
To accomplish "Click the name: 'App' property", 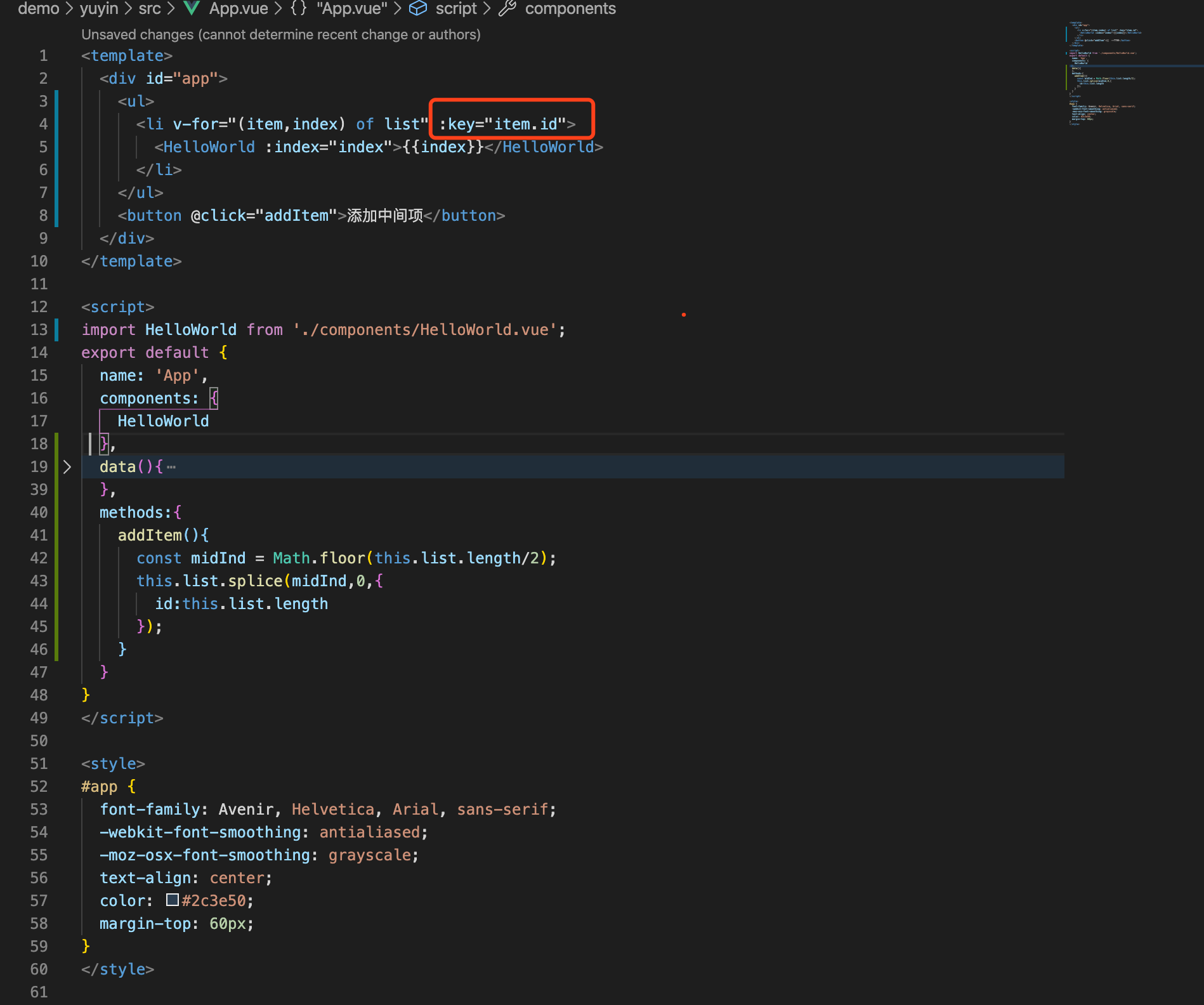I will pyautogui.click(x=150, y=376).
